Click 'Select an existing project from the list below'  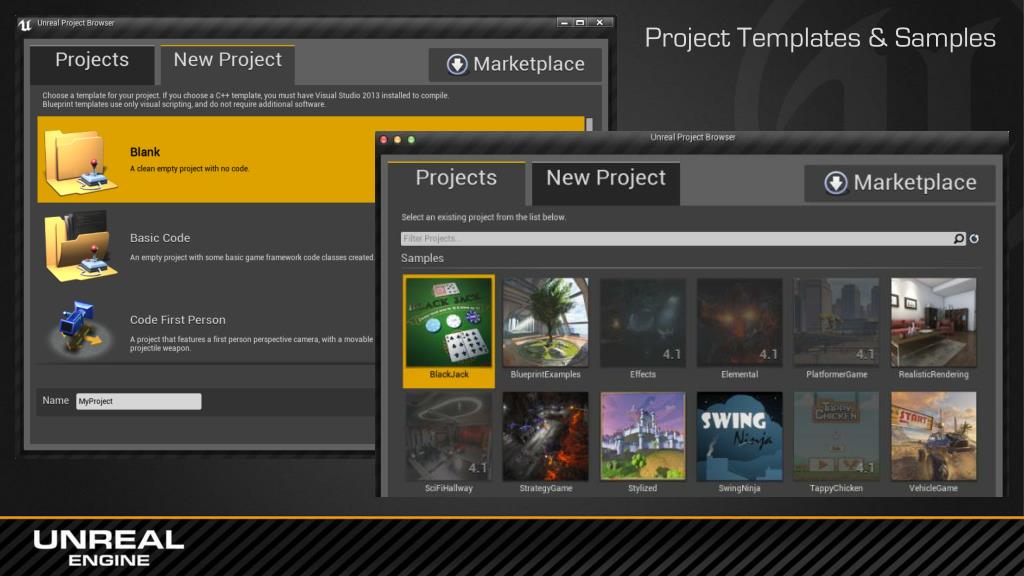[x=483, y=217]
